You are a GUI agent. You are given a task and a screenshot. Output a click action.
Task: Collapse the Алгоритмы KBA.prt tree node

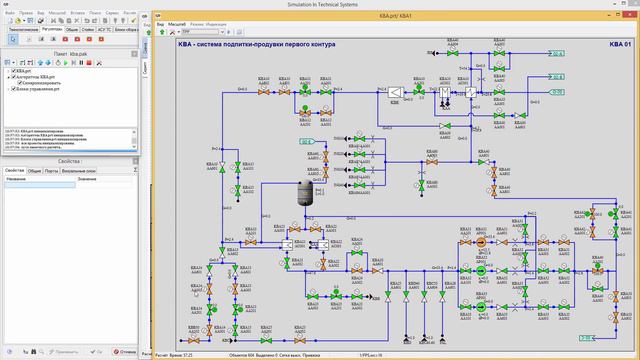pyautogui.click(x=8, y=77)
